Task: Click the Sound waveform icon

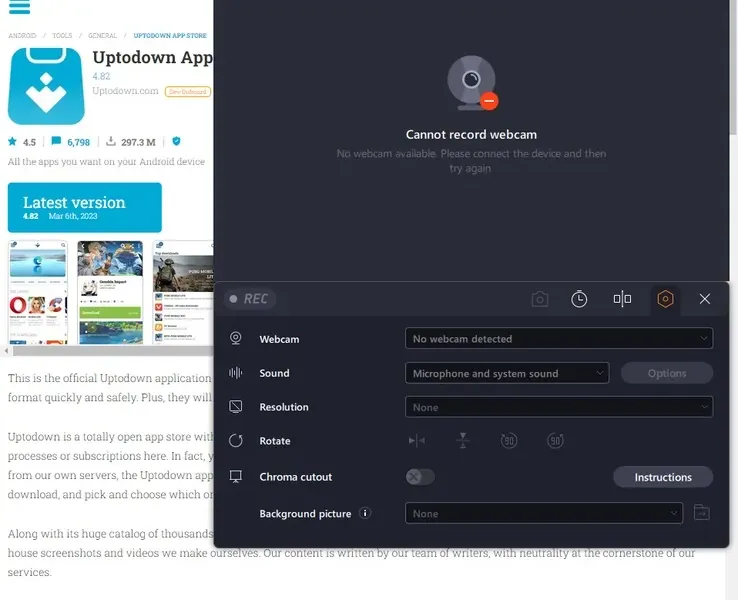Action: [235, 373]
